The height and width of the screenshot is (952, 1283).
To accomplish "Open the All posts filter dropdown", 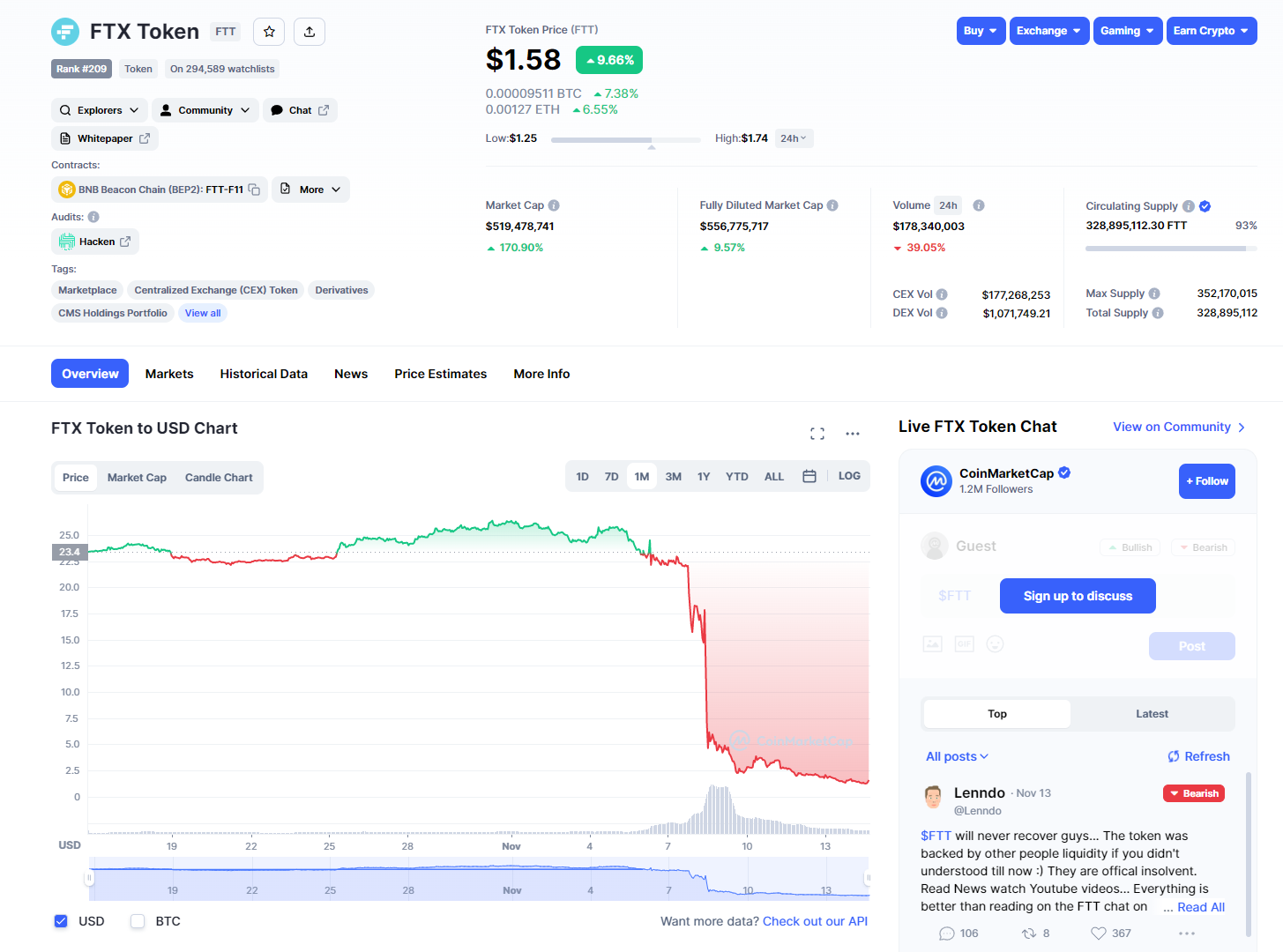I will [x=957, y=756].
